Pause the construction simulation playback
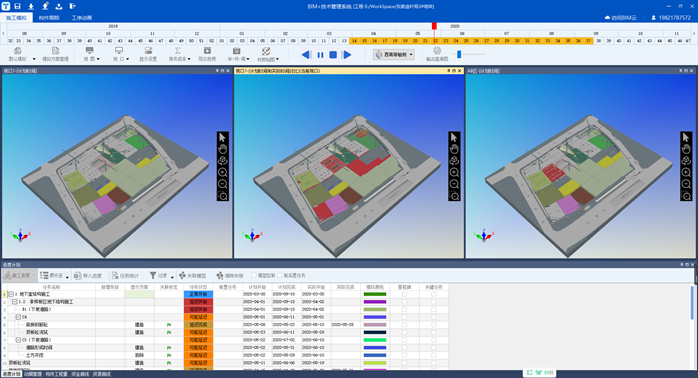The height and width of the screenshot is (378, 698). pos(320,55)
